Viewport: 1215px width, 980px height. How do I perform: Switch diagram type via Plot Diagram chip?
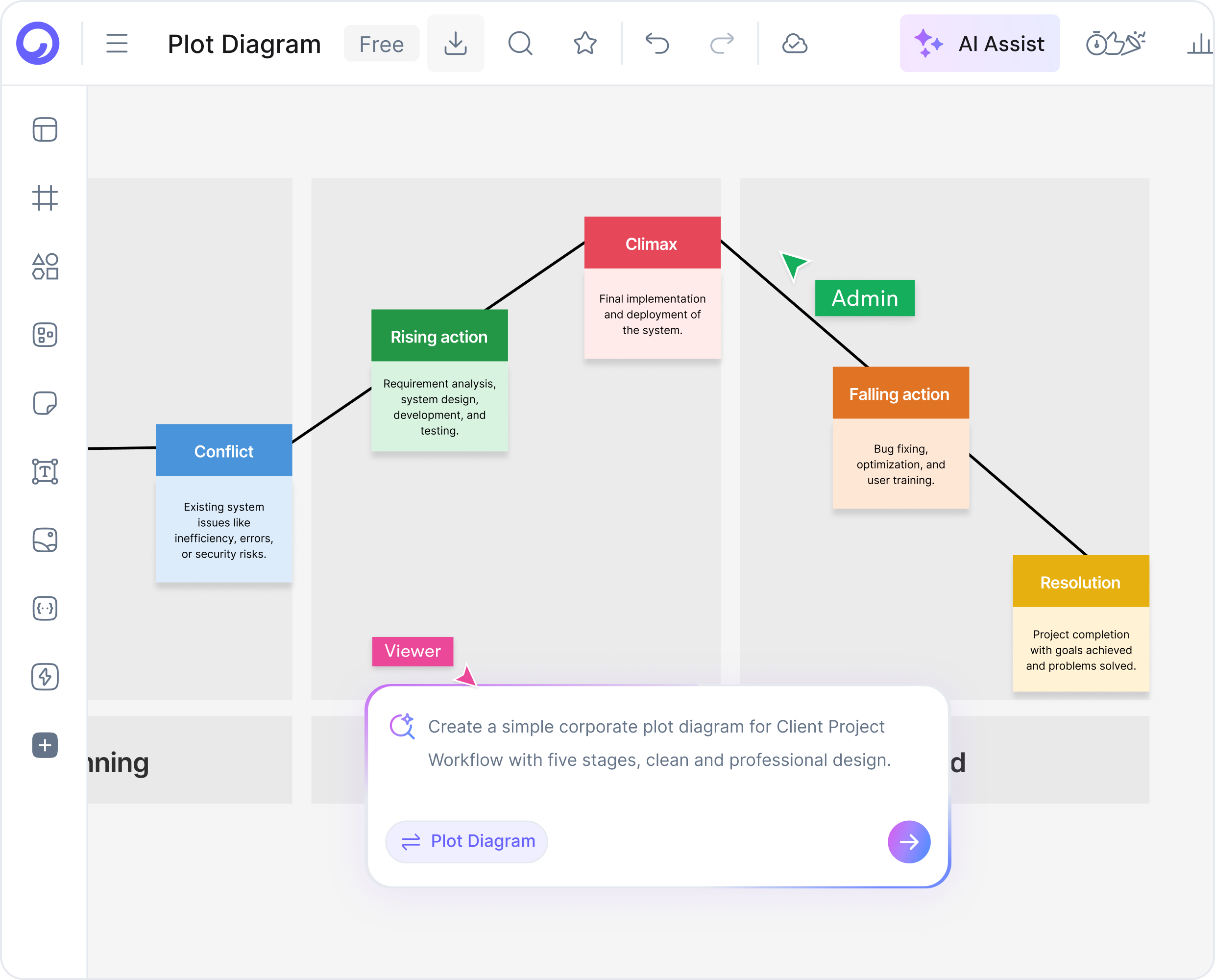(467, 841)
